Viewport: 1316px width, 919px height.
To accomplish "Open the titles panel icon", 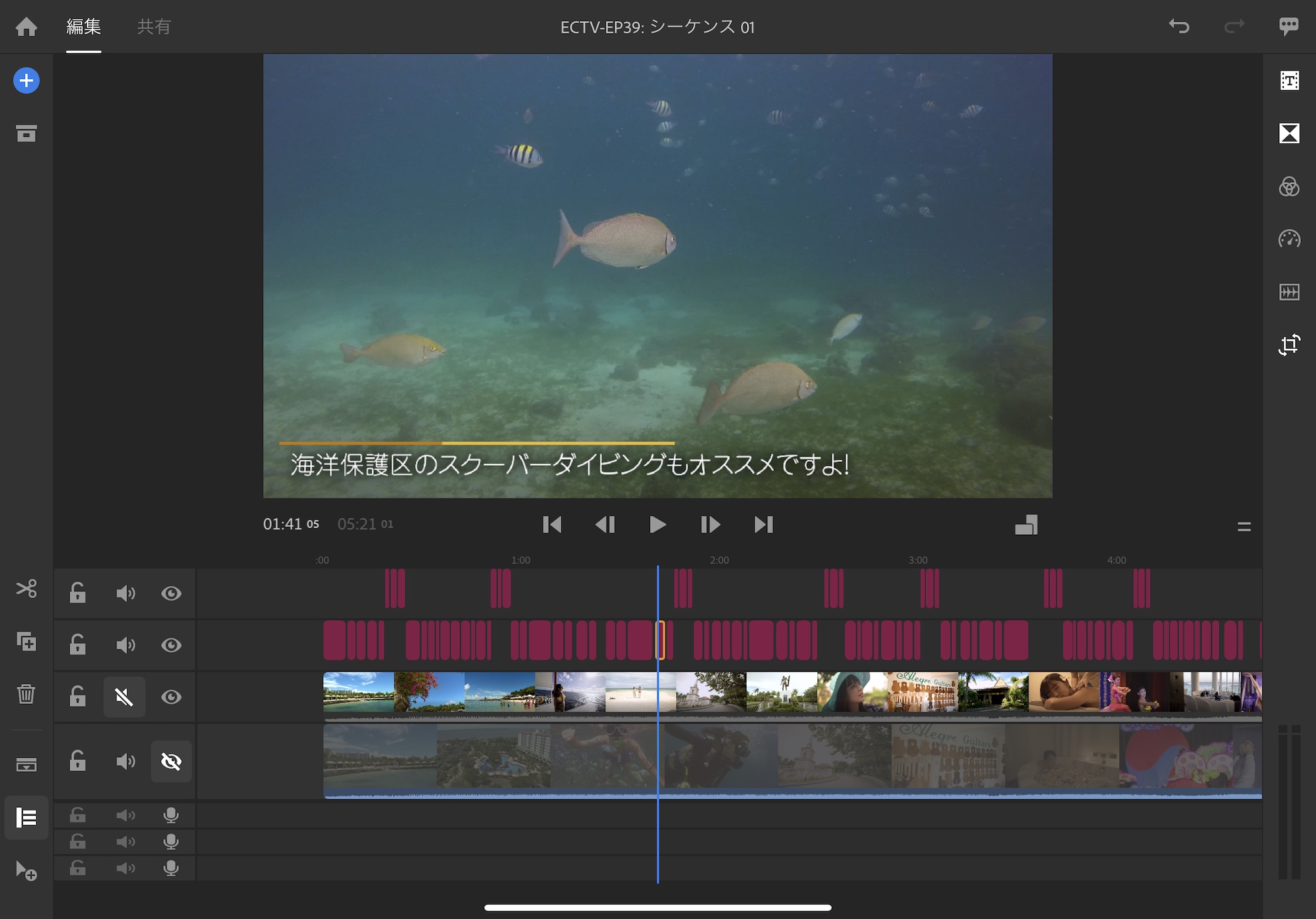I will (1289, 81).
